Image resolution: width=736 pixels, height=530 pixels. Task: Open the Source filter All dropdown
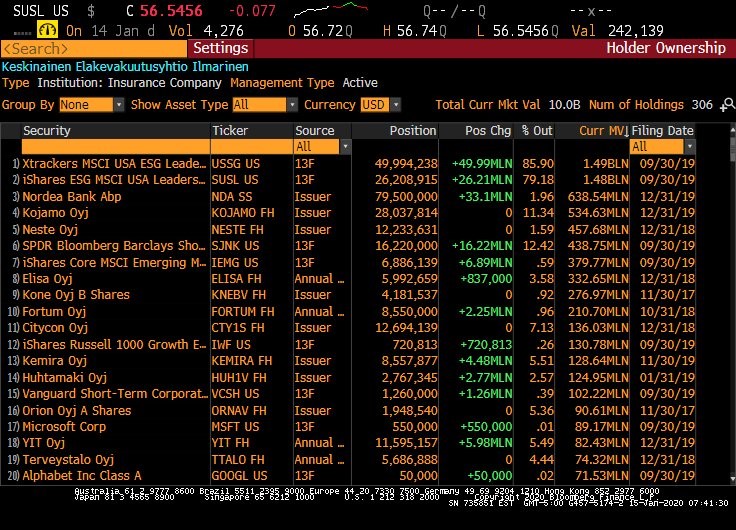[x=322, y=146]
